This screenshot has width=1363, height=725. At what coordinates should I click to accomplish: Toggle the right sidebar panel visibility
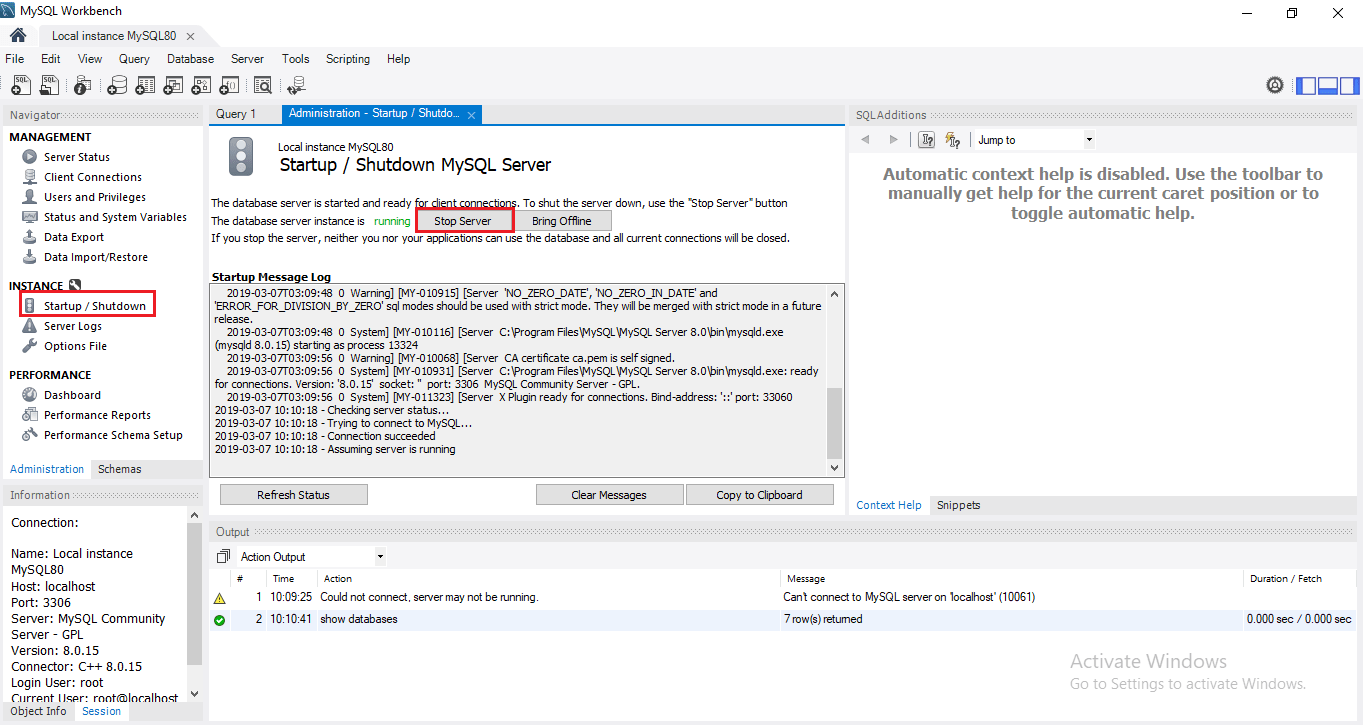tap(1350, 85)
